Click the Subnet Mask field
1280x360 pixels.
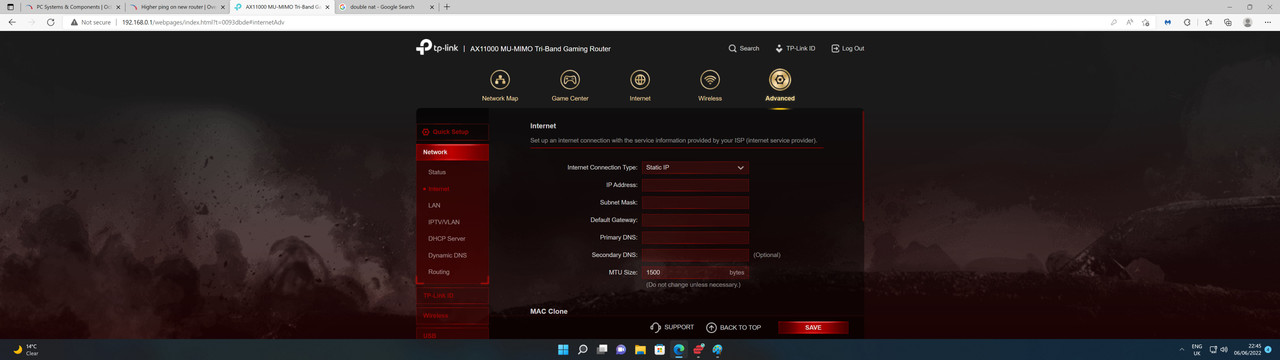[695, 202]
